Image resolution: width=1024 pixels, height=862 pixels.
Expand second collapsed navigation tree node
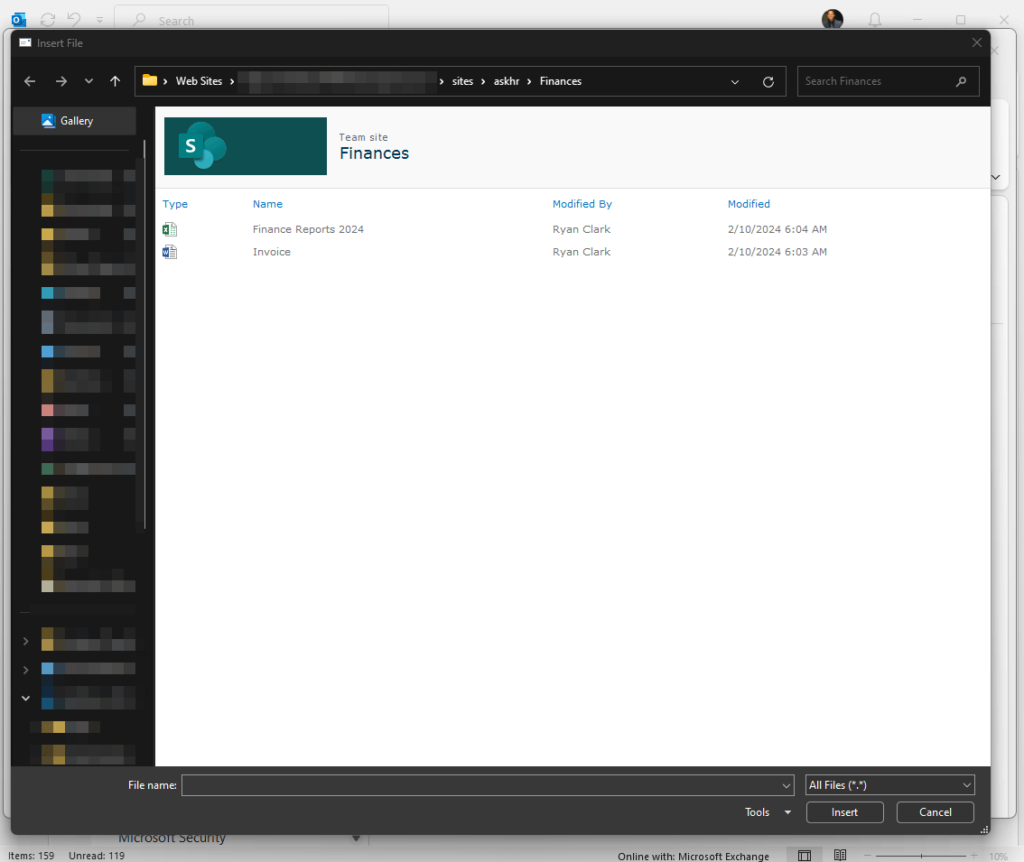25,669
